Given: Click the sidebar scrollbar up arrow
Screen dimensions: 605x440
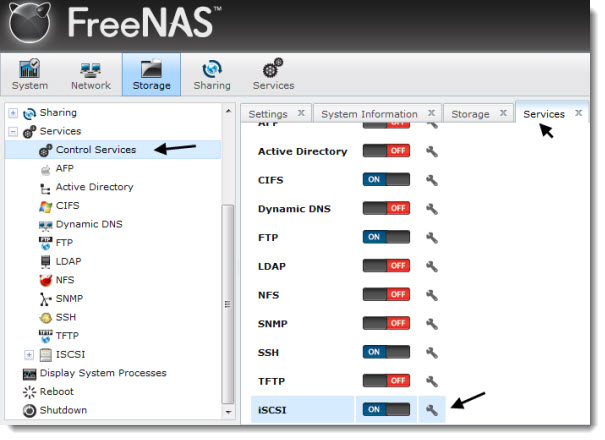Looking at the screenshot, I should [x=228, y=111].
